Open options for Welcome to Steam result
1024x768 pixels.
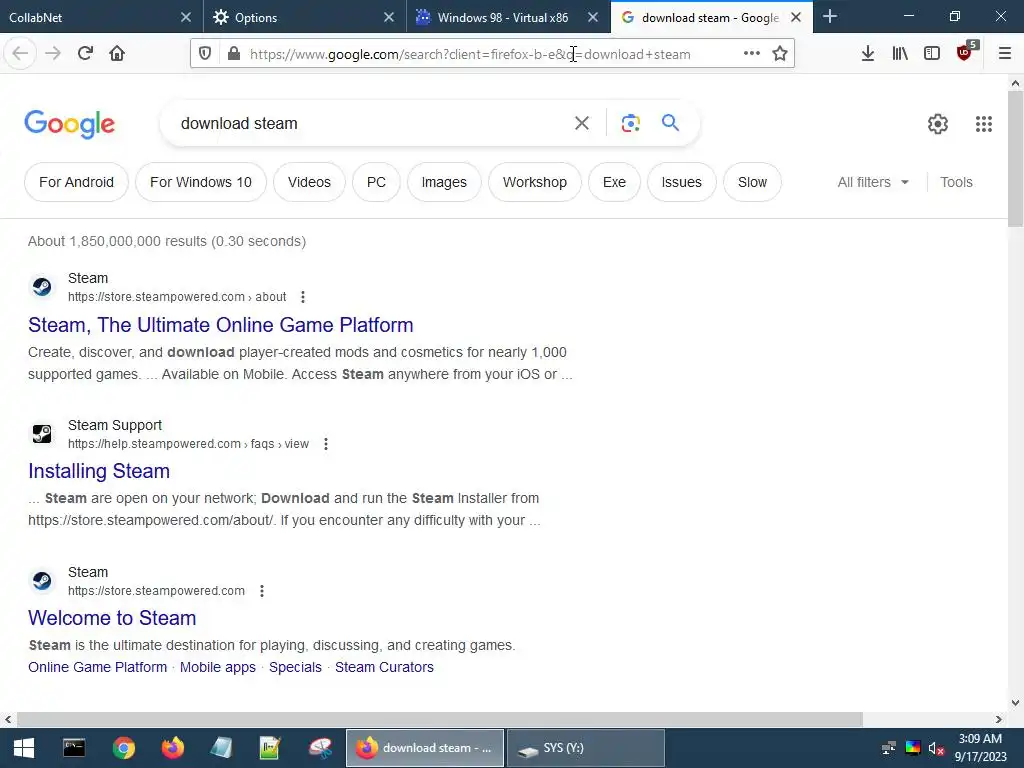[x=262, y=591]
